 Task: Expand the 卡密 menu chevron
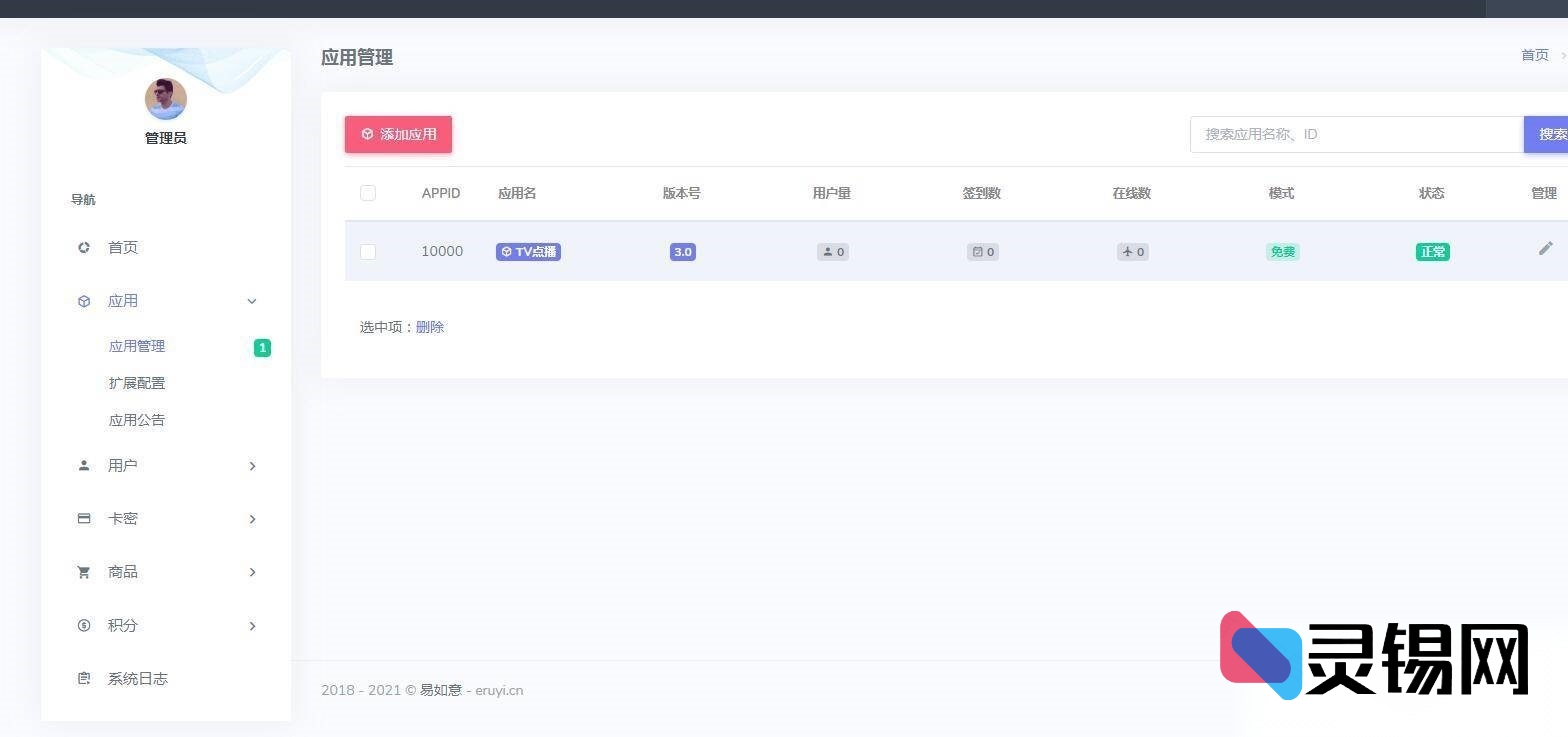(252, 519)
